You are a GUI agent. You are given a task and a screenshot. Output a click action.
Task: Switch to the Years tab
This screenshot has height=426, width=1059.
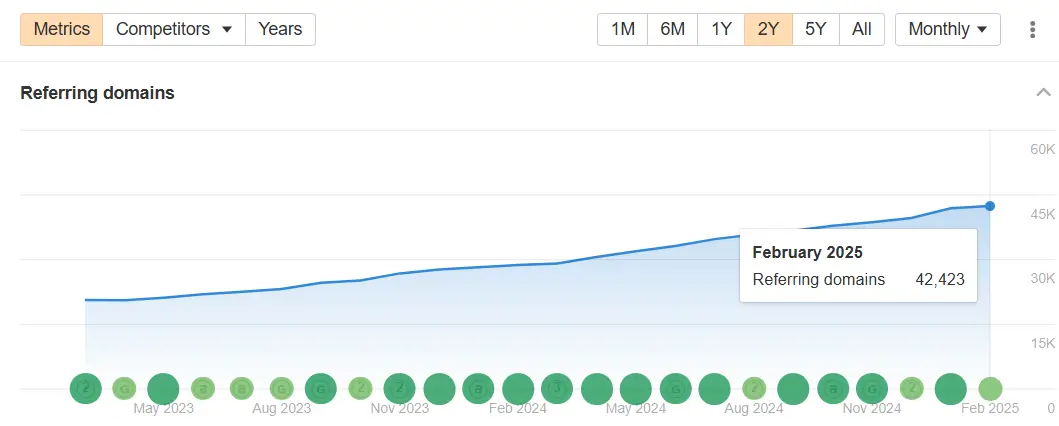[280, 30]
